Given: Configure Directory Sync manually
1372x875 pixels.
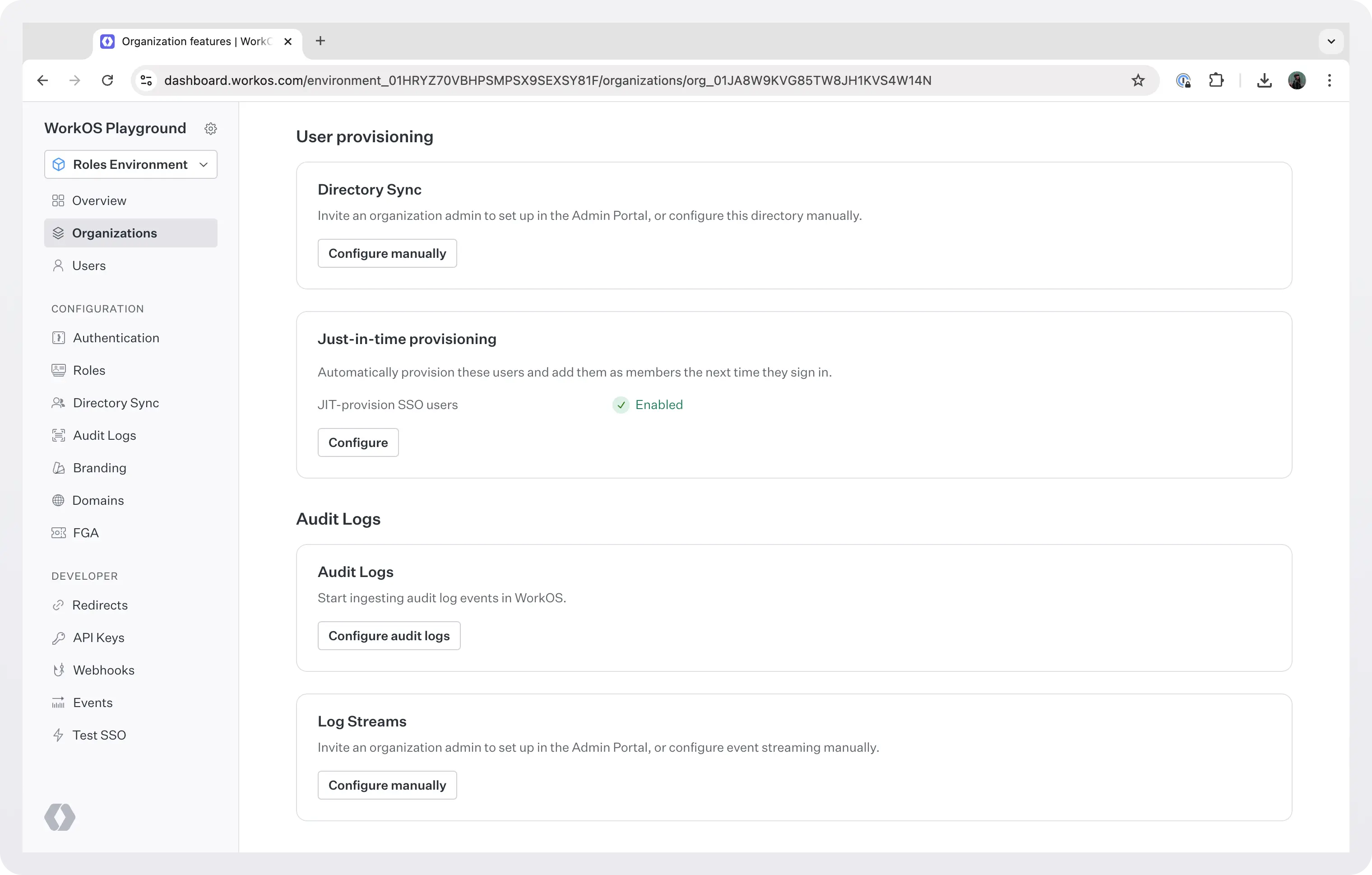Looking at the screenshot, I should (387, 253).
